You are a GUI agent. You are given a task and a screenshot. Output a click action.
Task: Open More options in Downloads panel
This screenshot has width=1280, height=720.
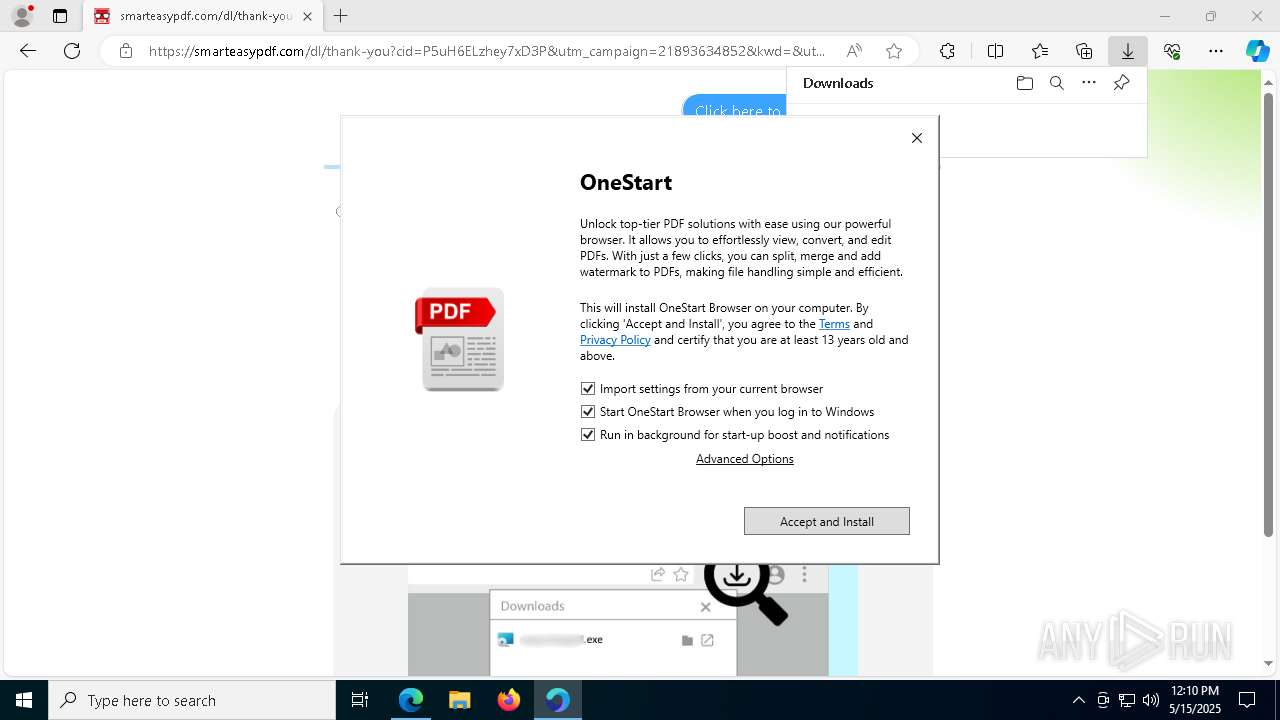point(1089,83)
